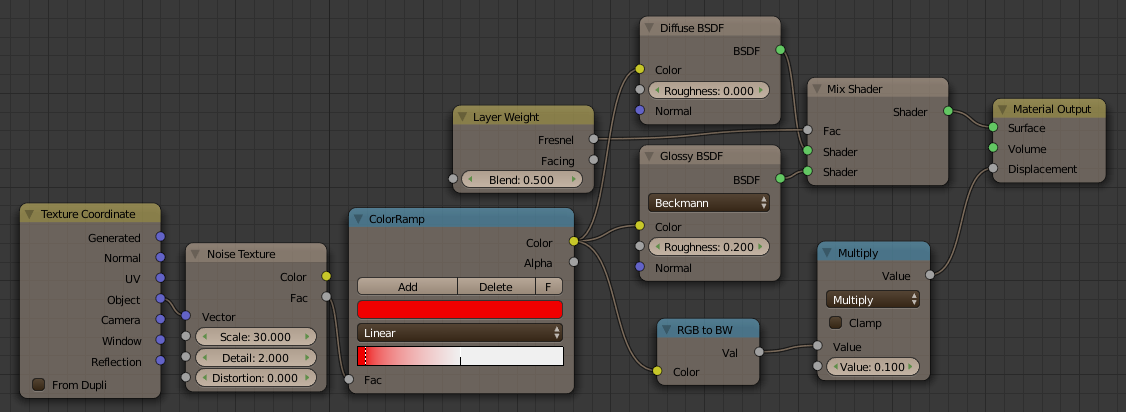Screen dimensions: 1126x412
Task: Click the Window output socket
Action: (160, 340)
